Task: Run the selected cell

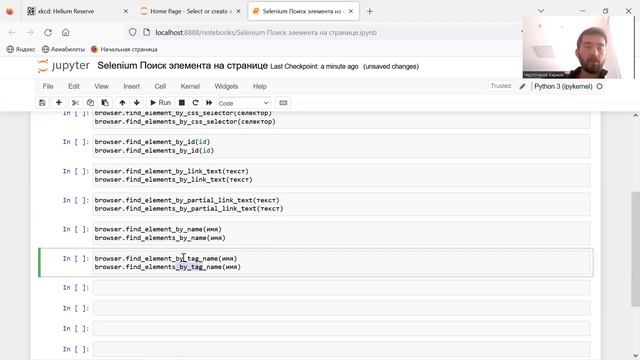Action: tap(160, 103)
